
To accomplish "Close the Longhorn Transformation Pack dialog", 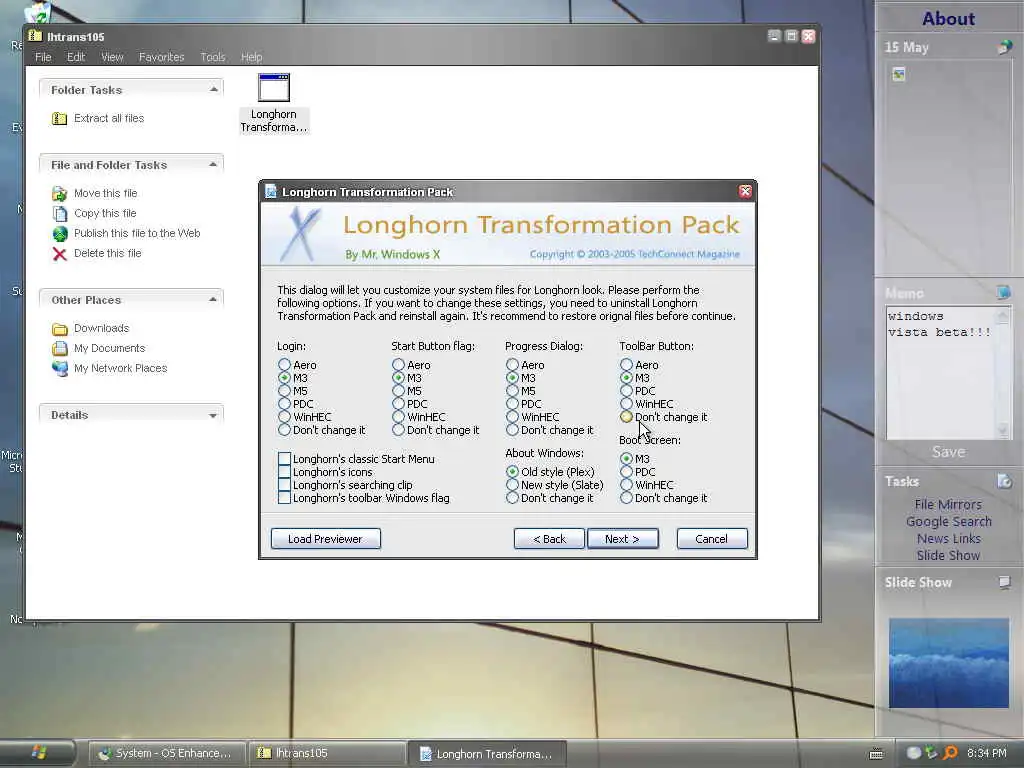I will [x=745, y=191].
